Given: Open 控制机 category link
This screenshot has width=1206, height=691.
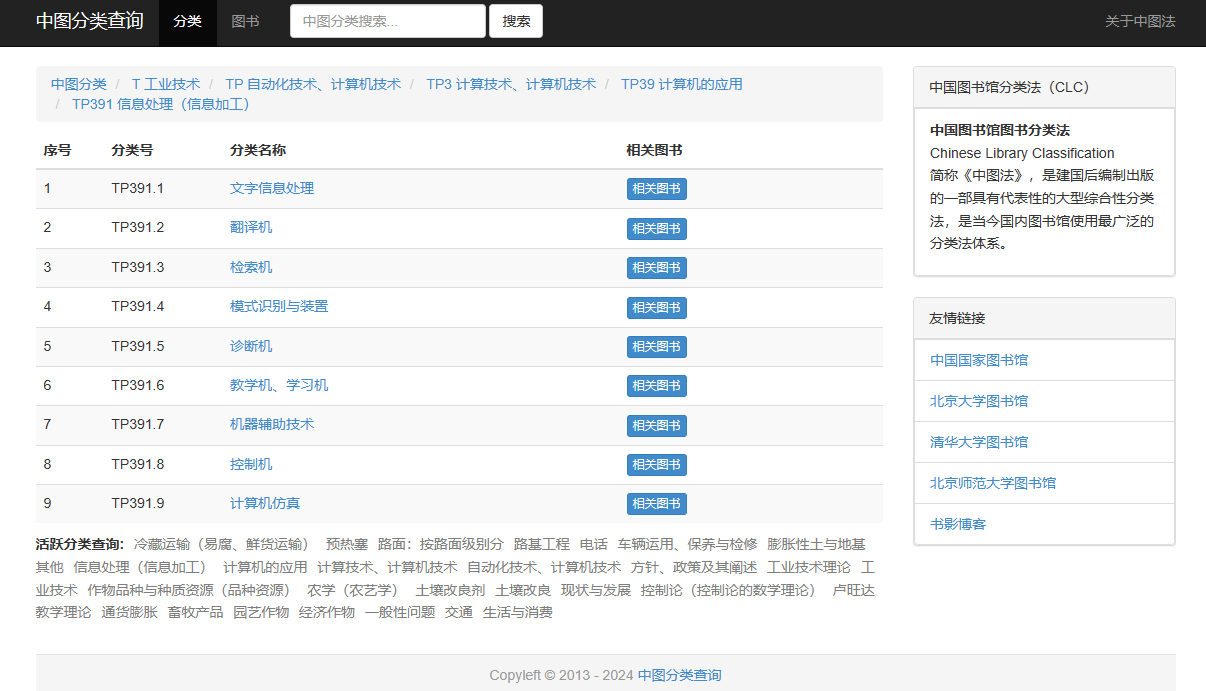Looking at the screenshot, I should (x=251, y=464).
